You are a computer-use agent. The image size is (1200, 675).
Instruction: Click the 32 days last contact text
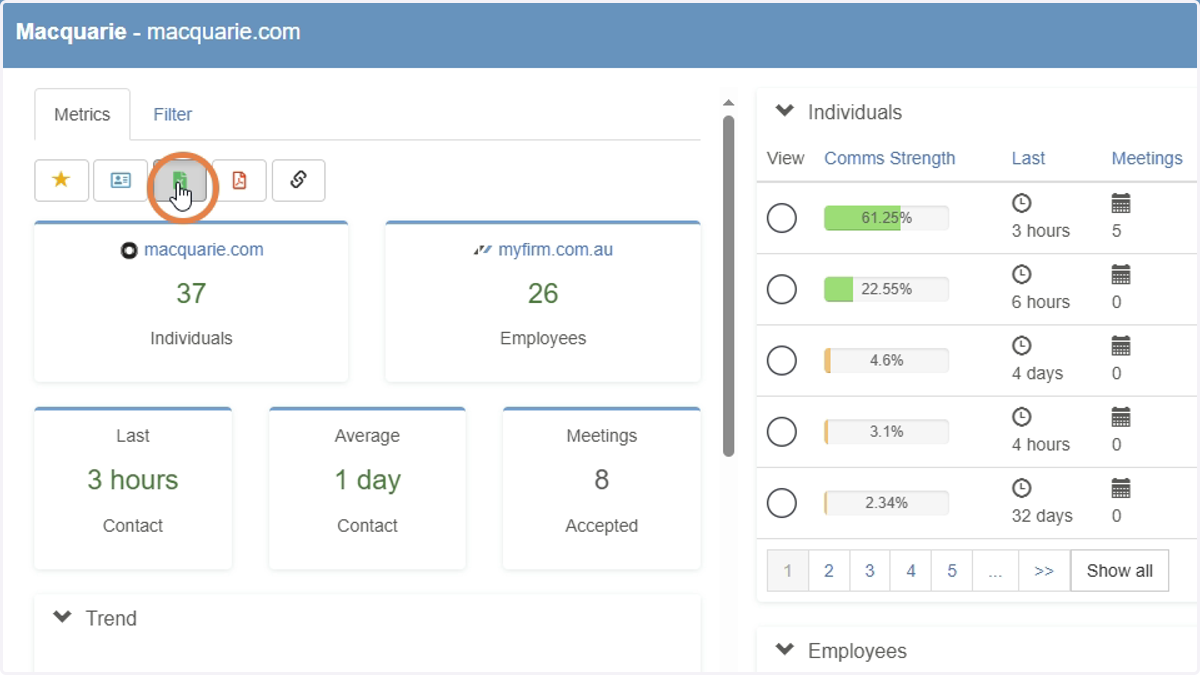tap(1042, 516)
